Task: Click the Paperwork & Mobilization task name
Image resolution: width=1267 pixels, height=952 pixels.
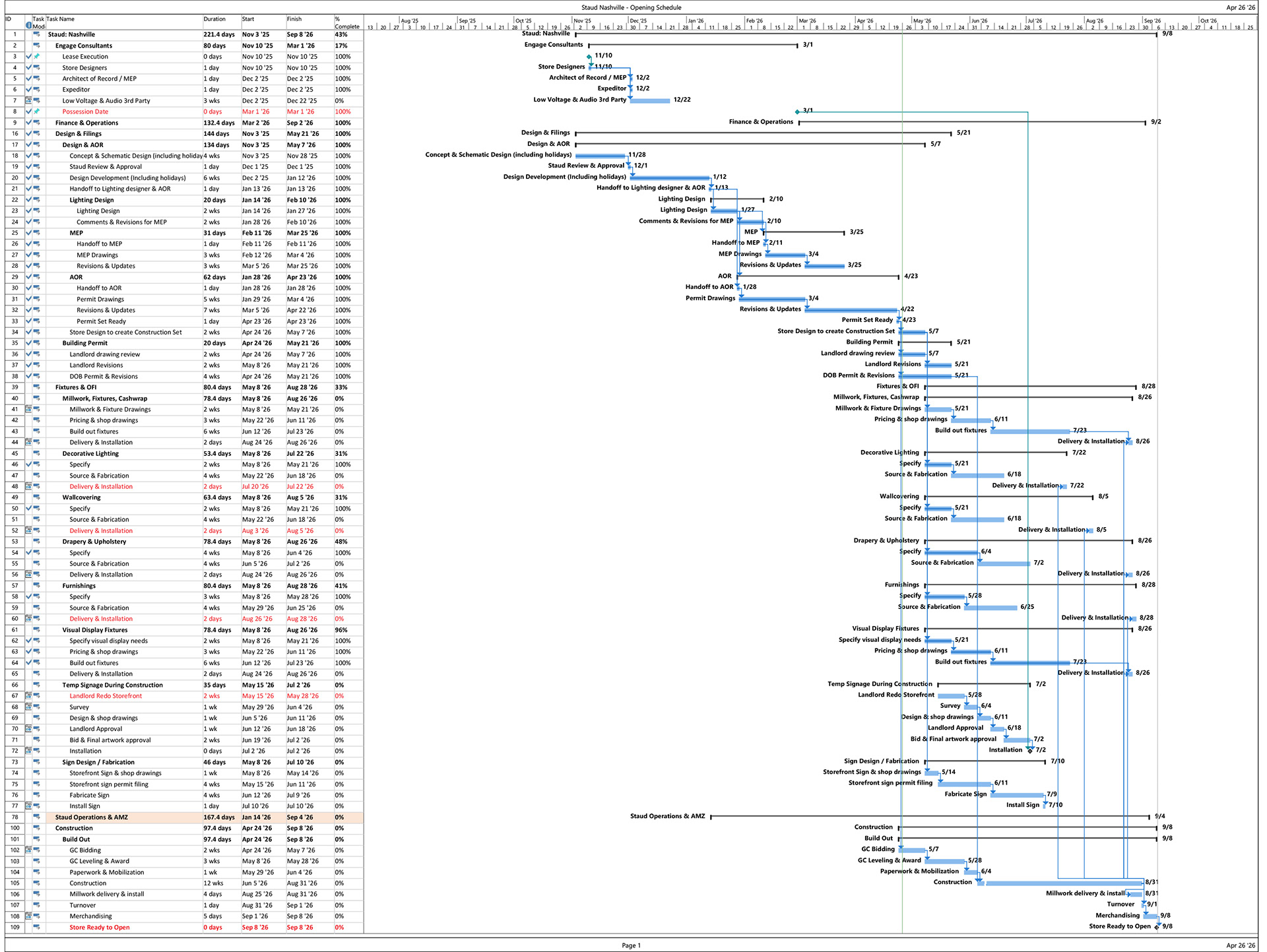Action: pos(107,872)
